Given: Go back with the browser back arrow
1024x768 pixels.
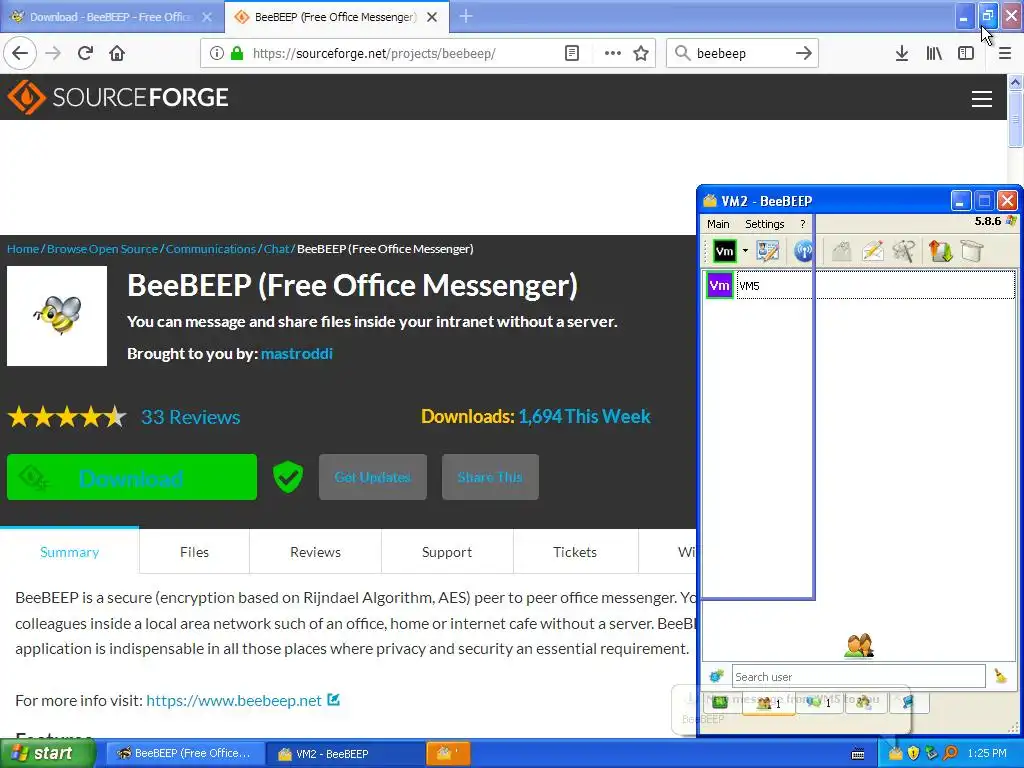Looking at the screenshot, I should tap(20, 53).
